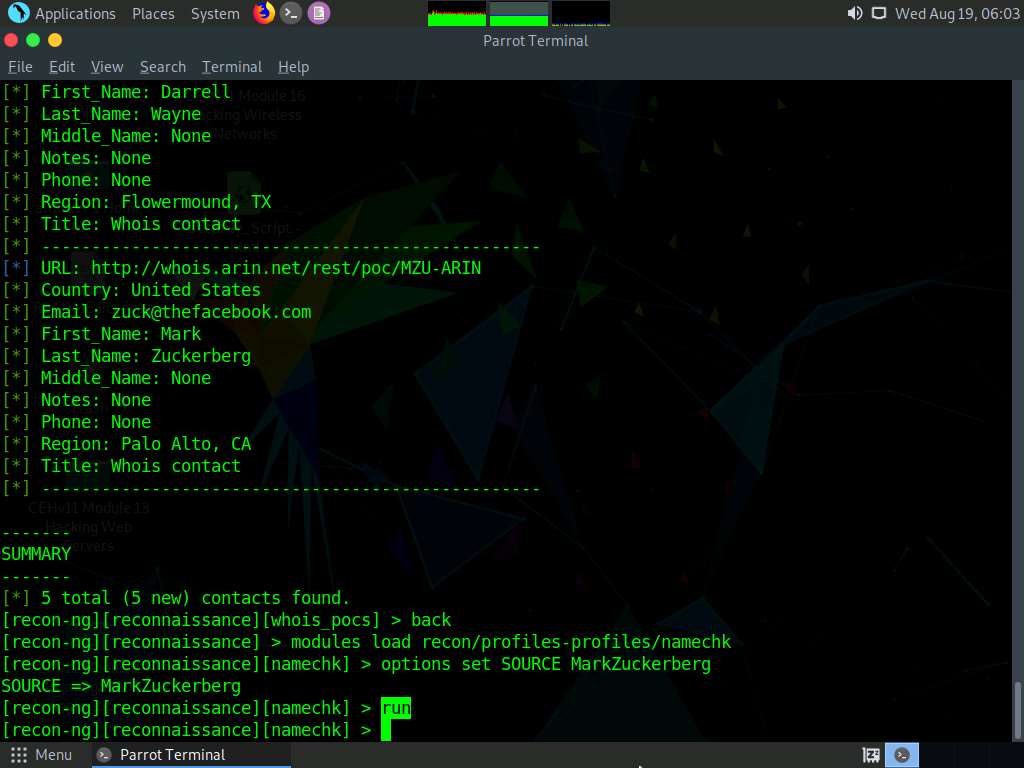The image size is (1024, 768).
Task: Click the third system monitor graph
Action: (581, 13)
